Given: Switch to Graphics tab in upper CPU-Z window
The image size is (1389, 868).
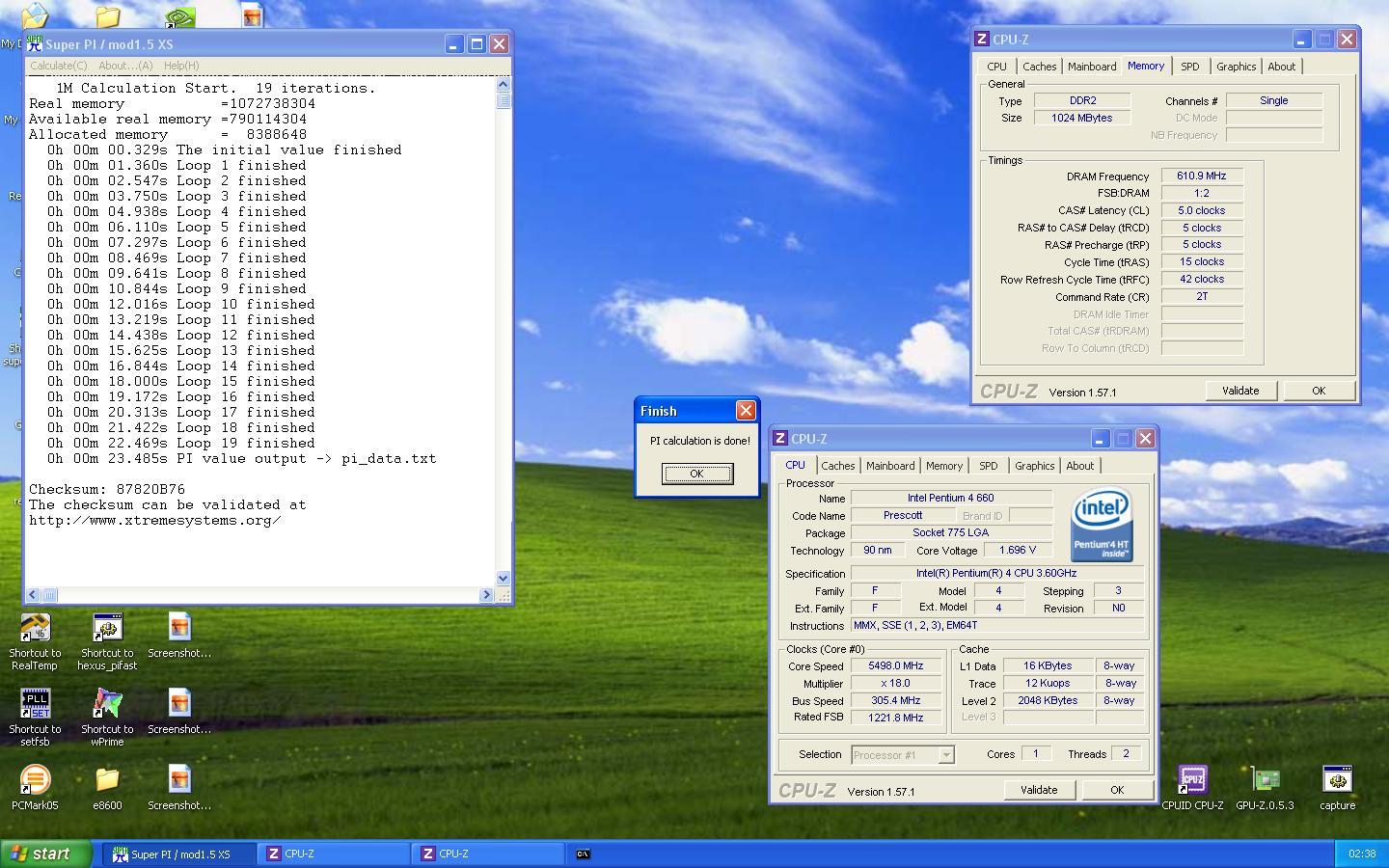Looking at the screenshot, I should tap(1236, 67).
